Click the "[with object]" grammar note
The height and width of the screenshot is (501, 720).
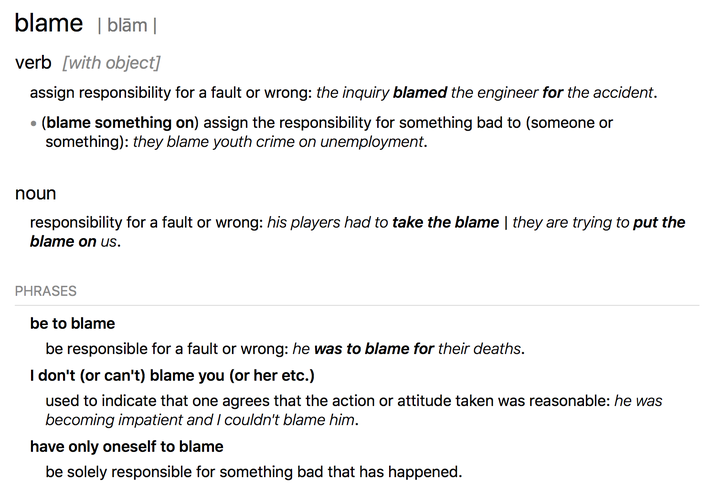[x=110, y=63]
